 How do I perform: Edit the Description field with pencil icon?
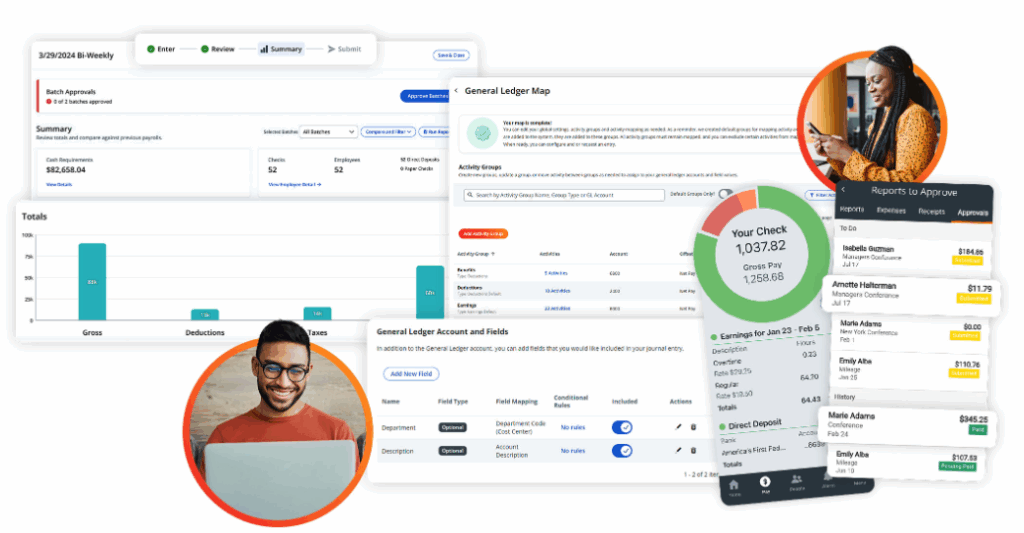pos(678,451)
